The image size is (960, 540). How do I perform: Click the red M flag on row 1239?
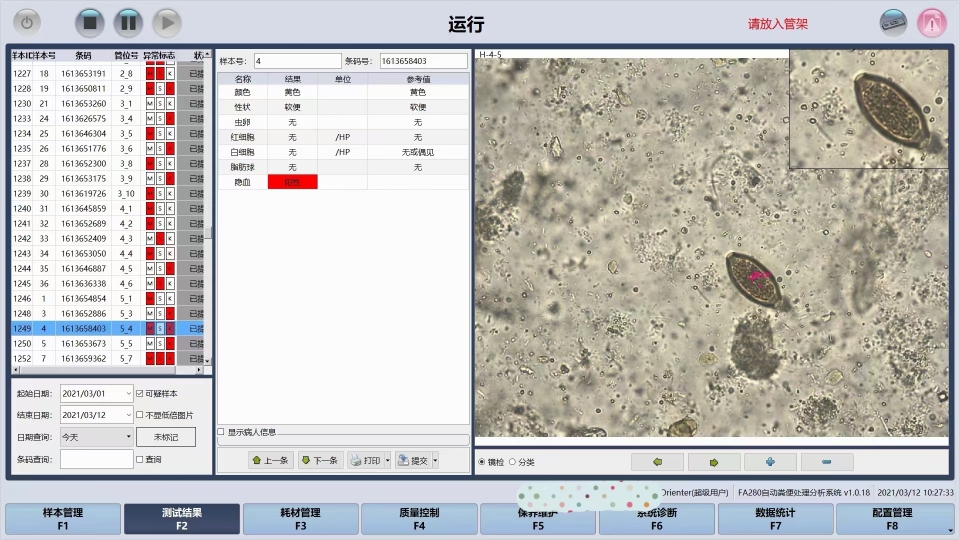[x=150, y=193]
